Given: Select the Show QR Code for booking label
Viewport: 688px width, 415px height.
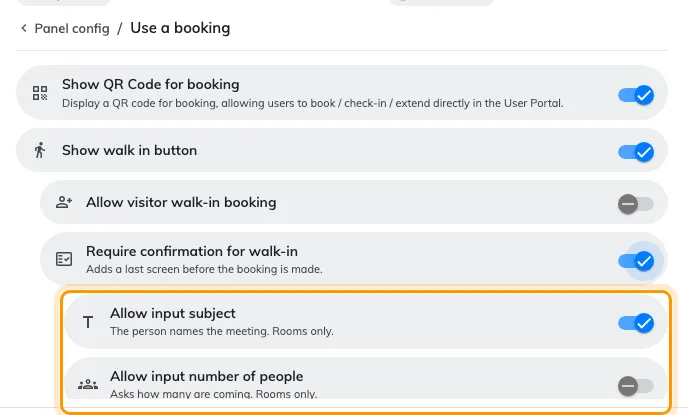Looking at the screenshot, I should pos(150,84).
